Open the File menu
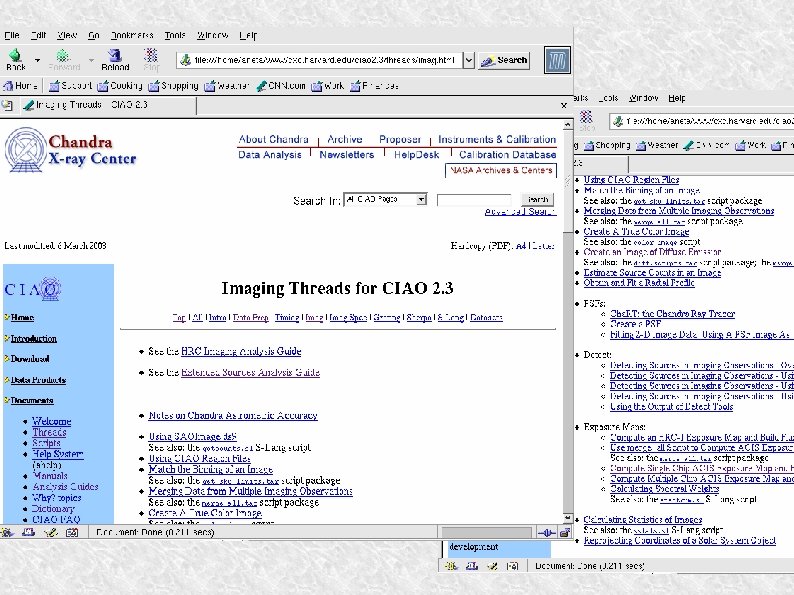794x595 pixels. [12, 35]
